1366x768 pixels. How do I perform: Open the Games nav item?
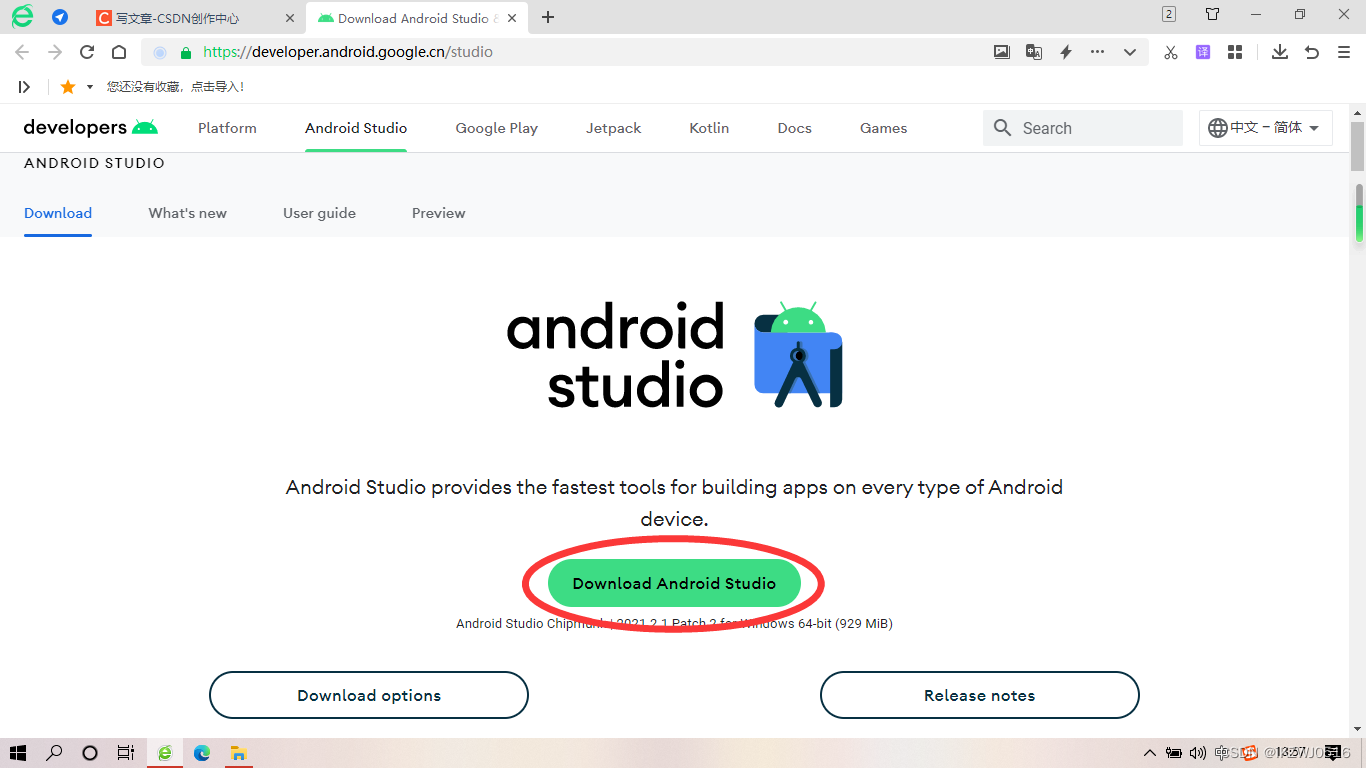[884, 128]
